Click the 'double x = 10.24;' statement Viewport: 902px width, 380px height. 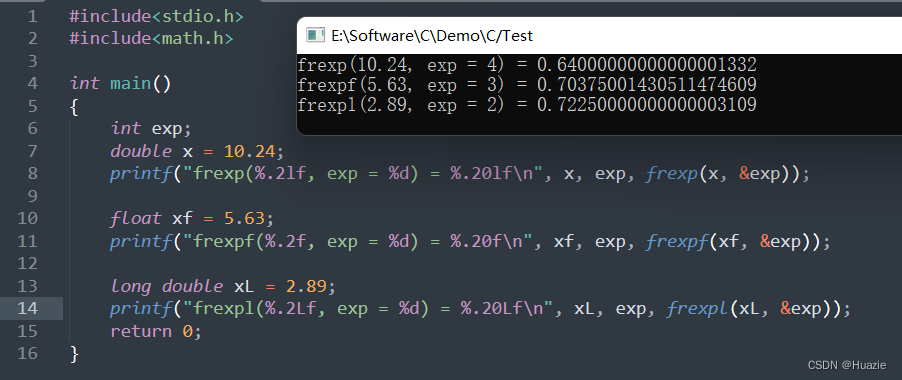[x=197, y=151]
